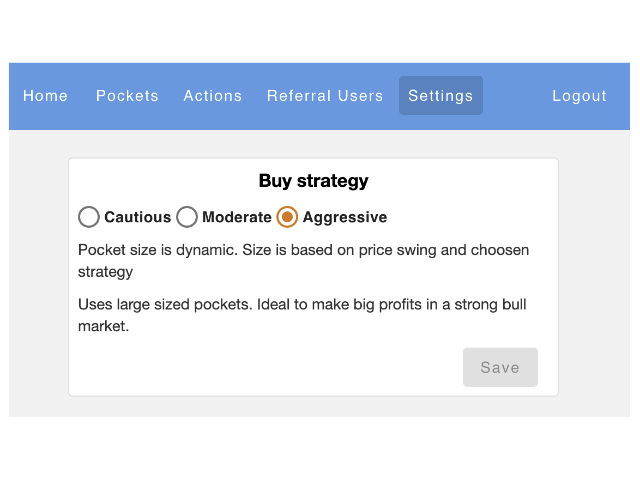Open the Pockets section
Screen dimensions: 640x480
[x=127, y=96]
